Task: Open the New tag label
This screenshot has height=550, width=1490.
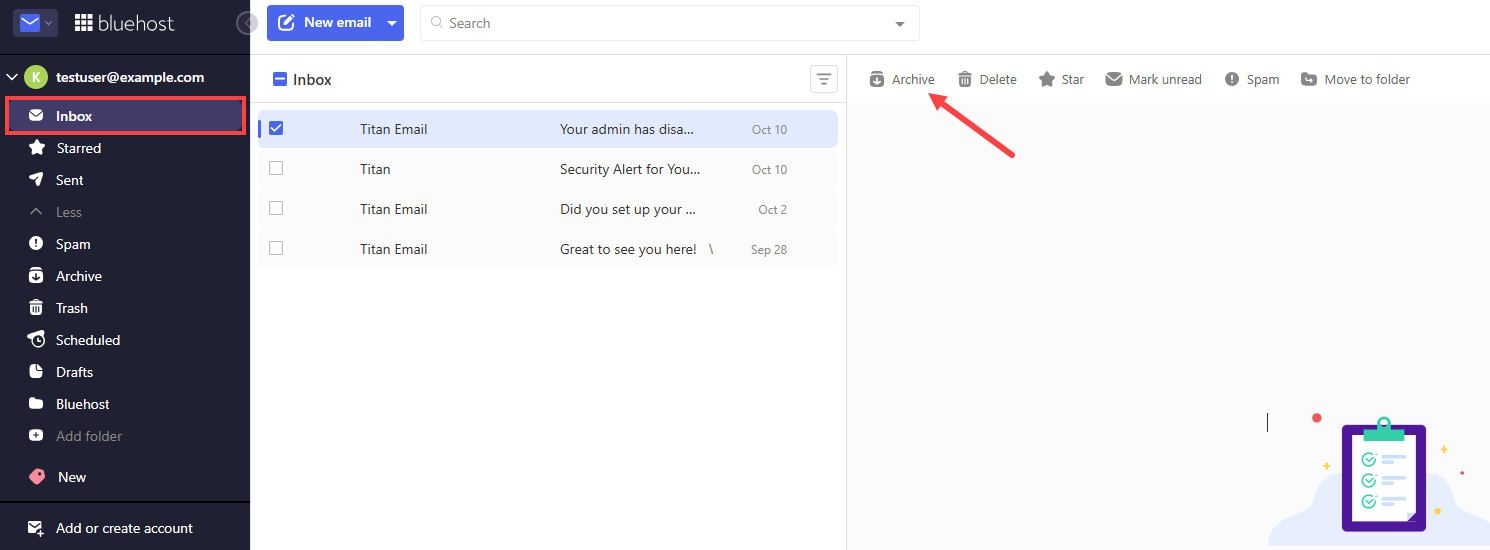Action: (x=72, y=477)
